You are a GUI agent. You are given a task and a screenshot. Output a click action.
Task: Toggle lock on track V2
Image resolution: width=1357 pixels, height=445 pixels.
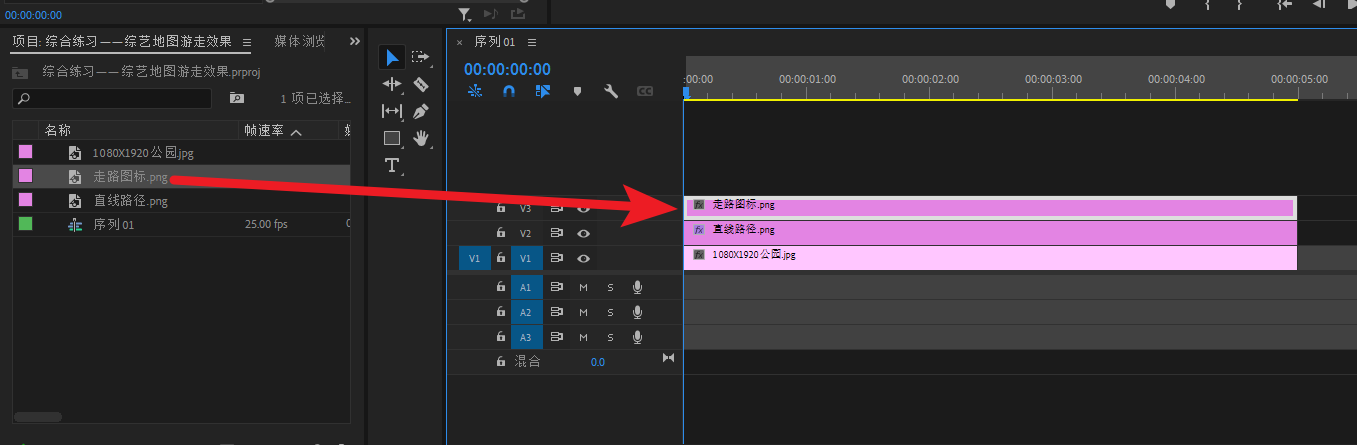pos(501,233)
